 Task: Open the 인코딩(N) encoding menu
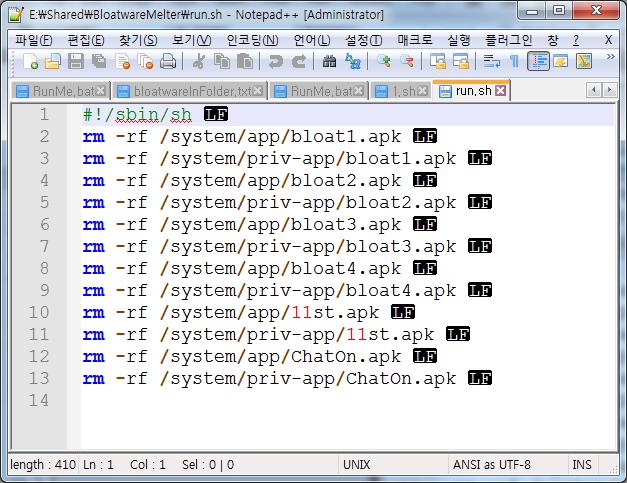252,39
